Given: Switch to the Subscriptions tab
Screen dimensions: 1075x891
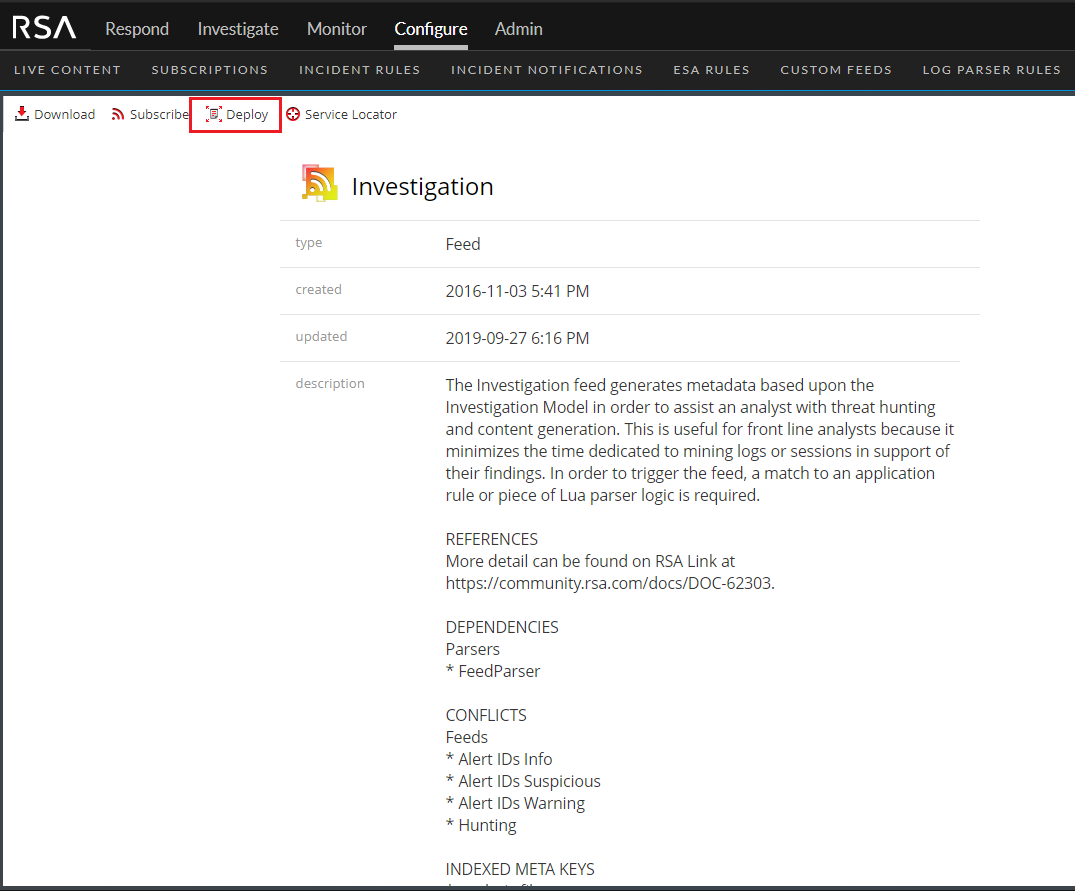Looking at the screenshot, I should pyautogui.click(x=210, y=70).
